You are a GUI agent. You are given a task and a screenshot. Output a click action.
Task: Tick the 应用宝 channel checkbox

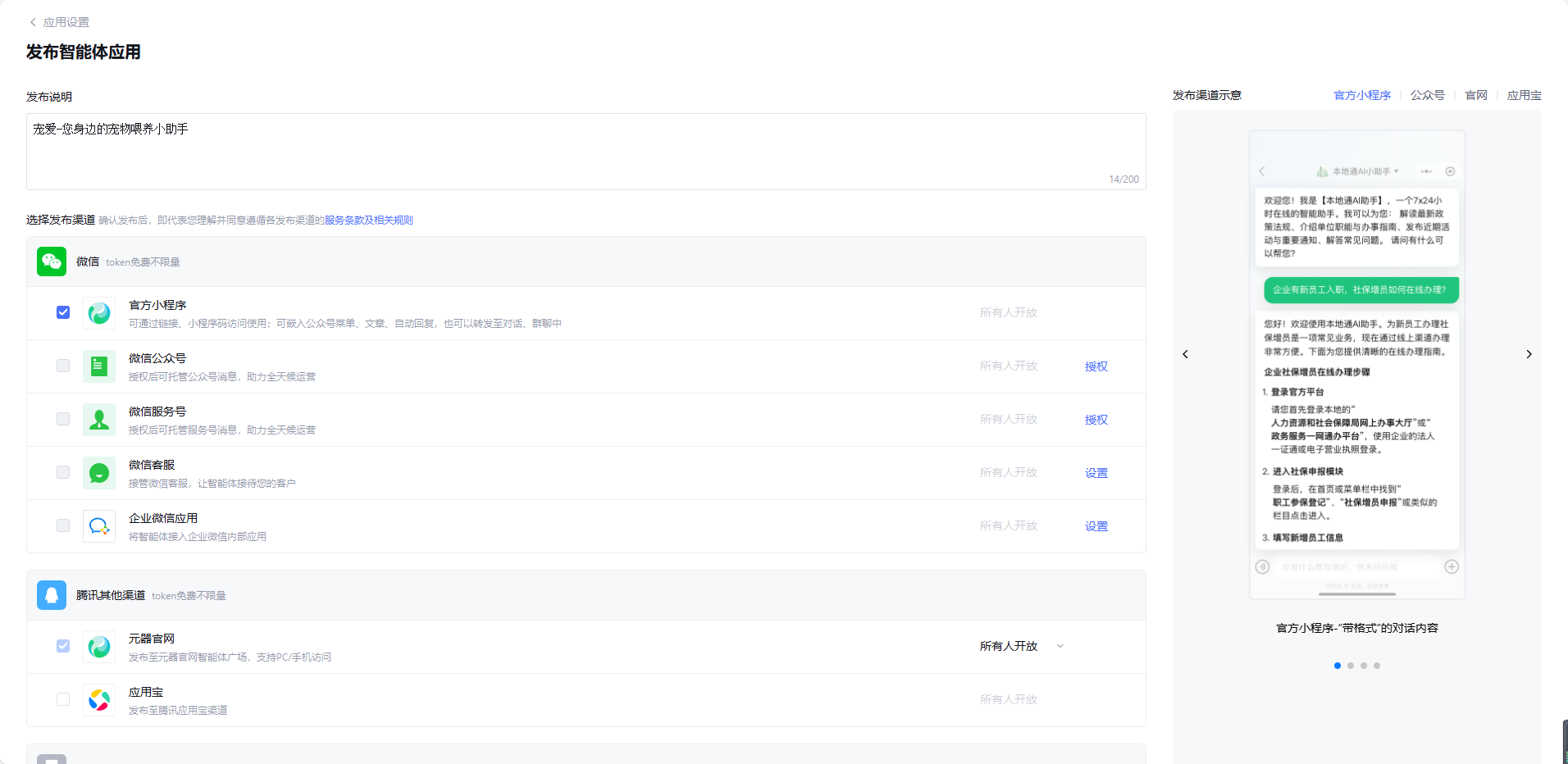[x=63, y=699]
